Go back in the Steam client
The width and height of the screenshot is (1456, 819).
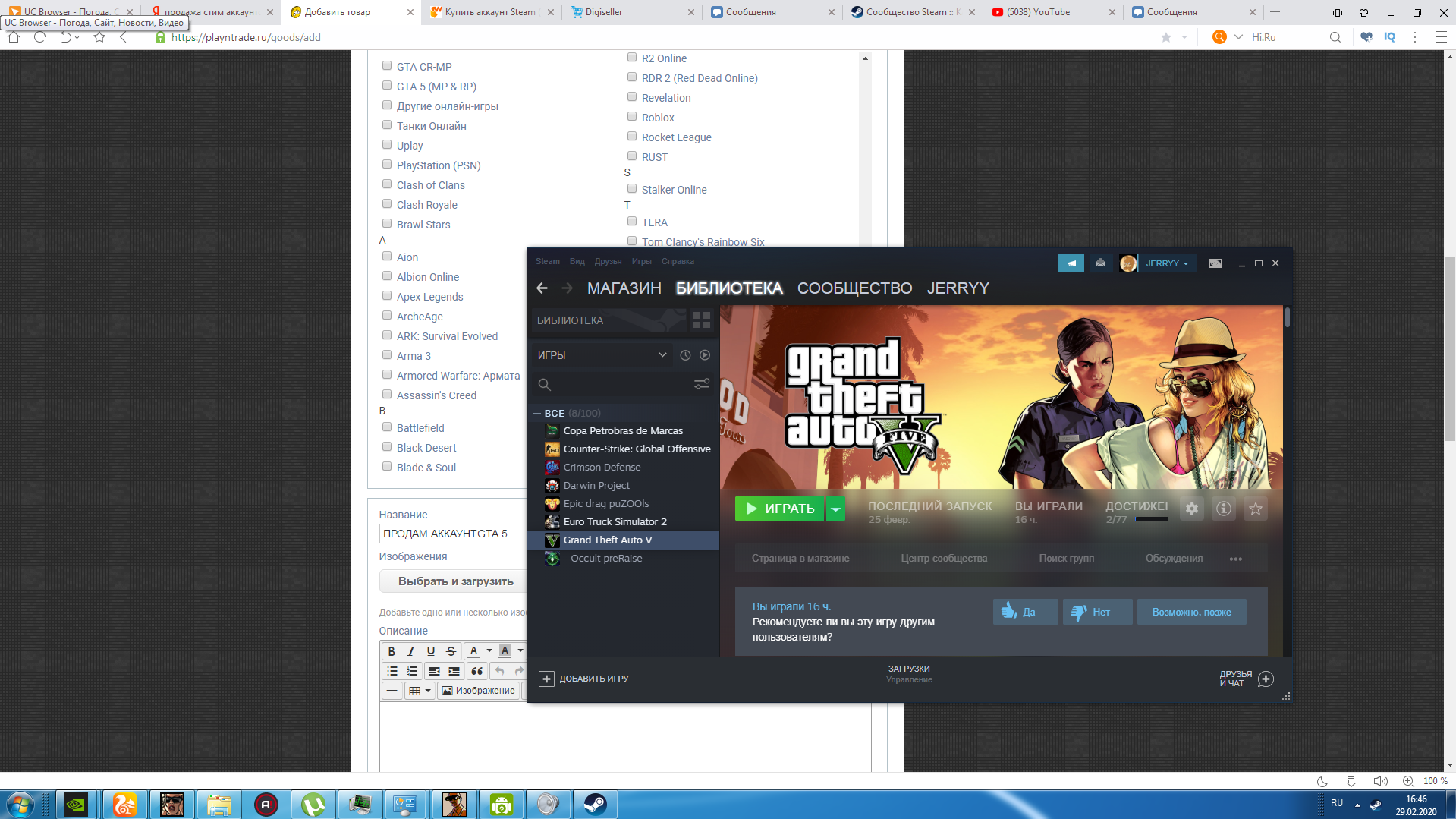point(542,288)
